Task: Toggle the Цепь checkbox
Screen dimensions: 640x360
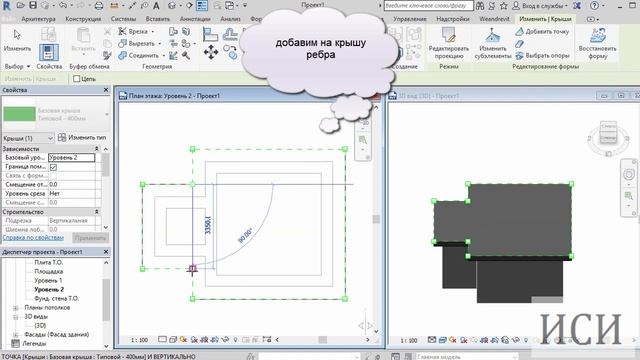Action: (76, 79)
